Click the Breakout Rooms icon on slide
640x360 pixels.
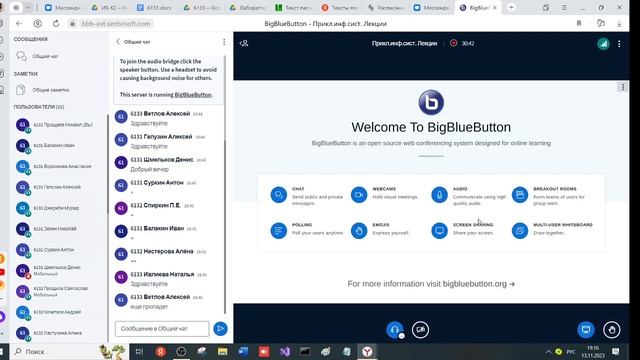coord(520,195)
